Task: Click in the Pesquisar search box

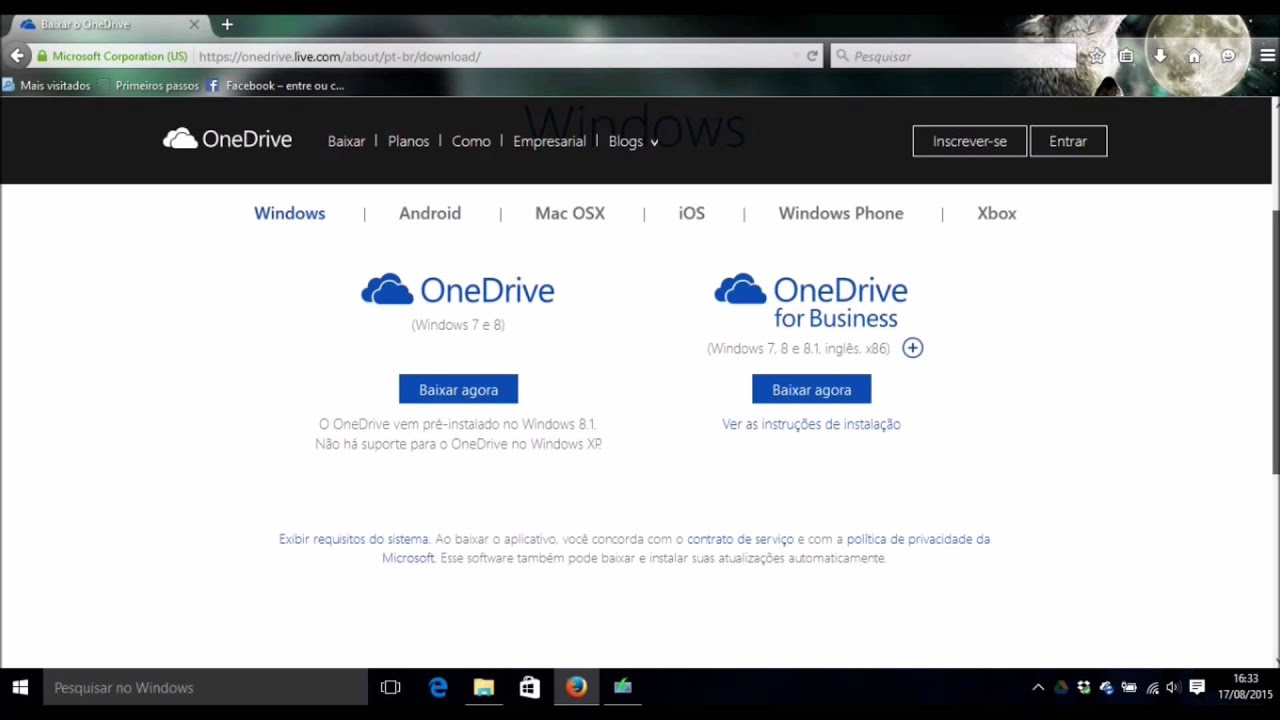Action: tap(955, 56)
